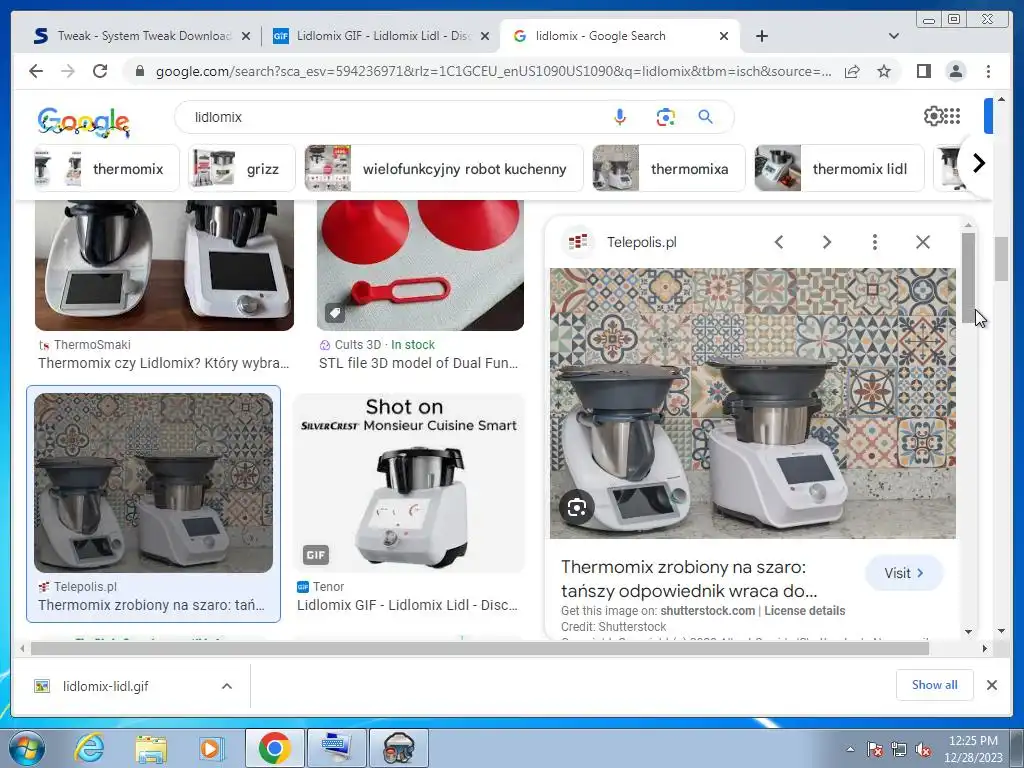Open Windows Start menu
Screen dimensions: 1024x768
26,748
